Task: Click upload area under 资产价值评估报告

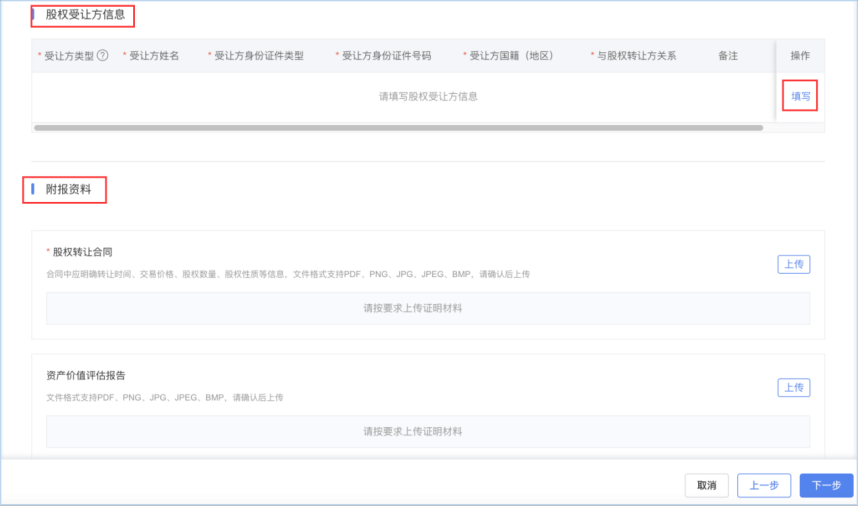Action: (x=428, y=432)
